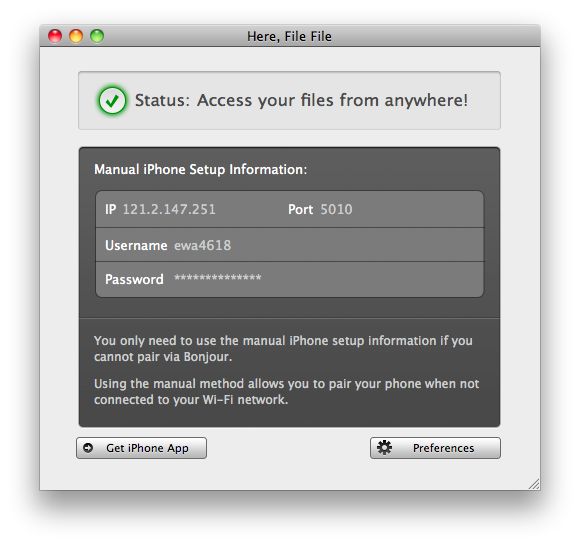This screenshot has height=545, width=580.
Task: Click the Password label
Action: coord(134,279)
